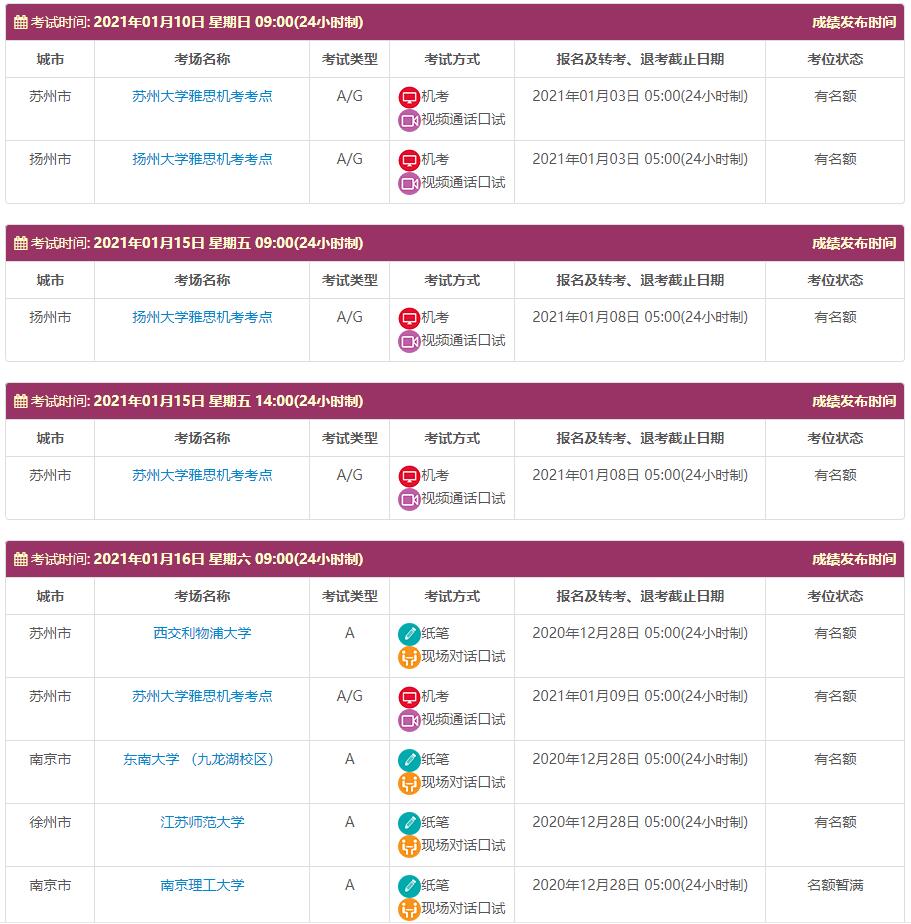Open 成绩发布时间 for 01月16日 09:00 session

coord(854,559)
